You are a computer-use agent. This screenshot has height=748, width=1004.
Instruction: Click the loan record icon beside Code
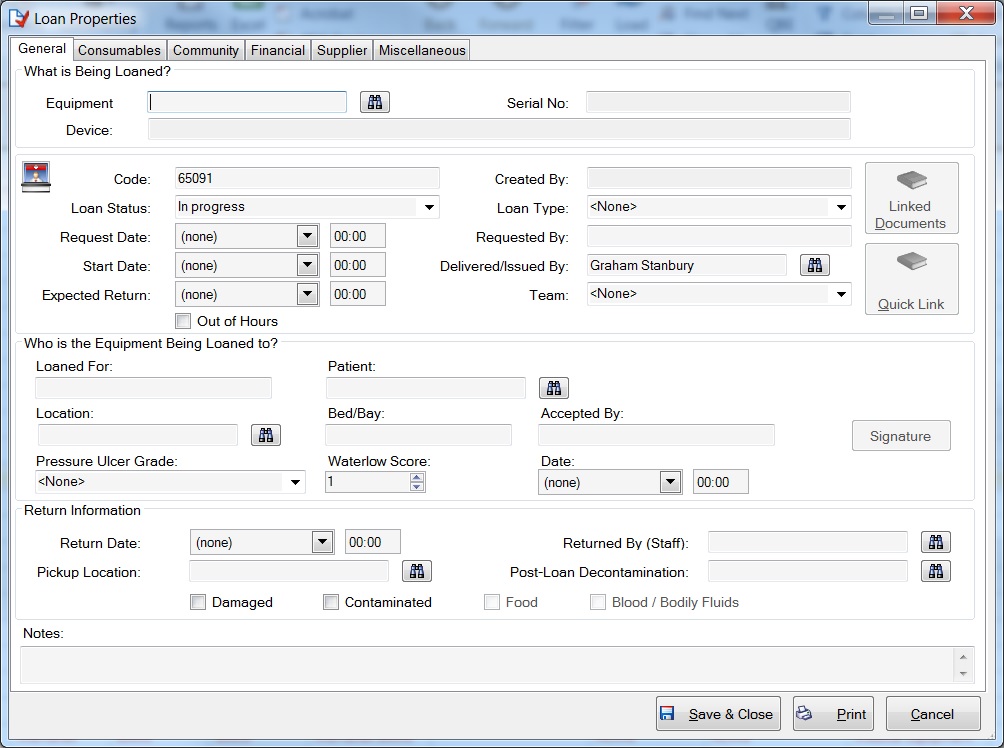[36, 177]
